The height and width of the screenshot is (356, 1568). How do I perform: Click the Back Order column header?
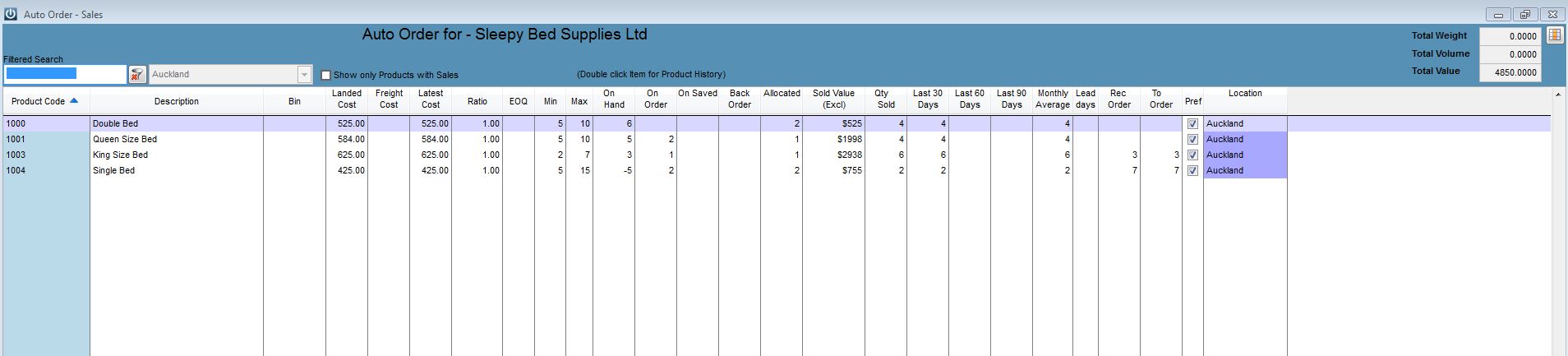pos(740,99)
